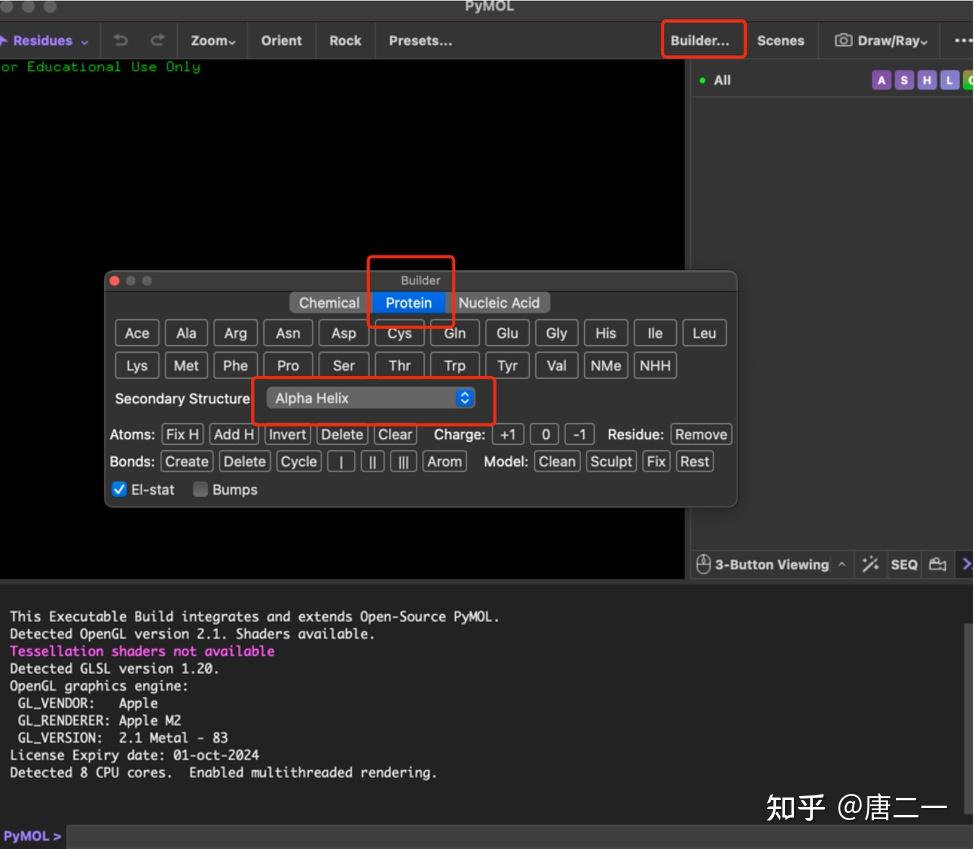The width and height of the screenshot is (974, 849).
Task: Click the Orient toolbar button
Action: (281, 41)
